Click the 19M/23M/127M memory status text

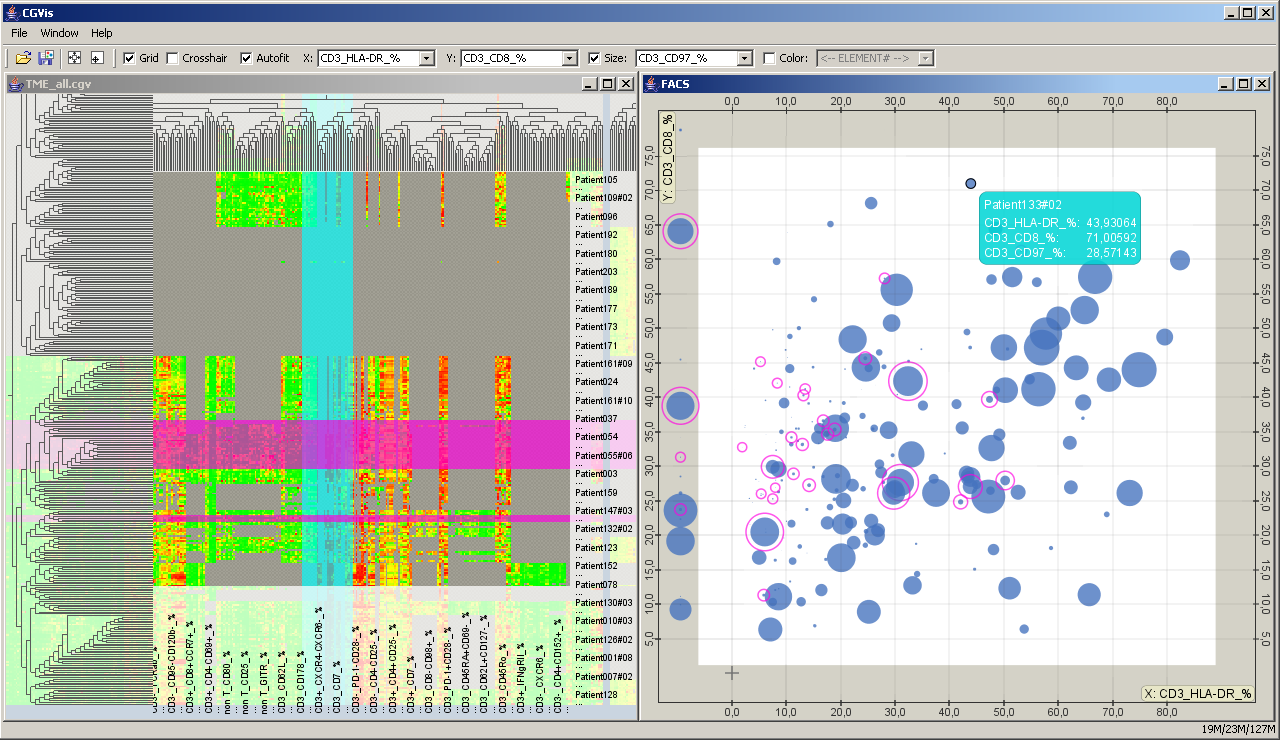click(1237, 729)
